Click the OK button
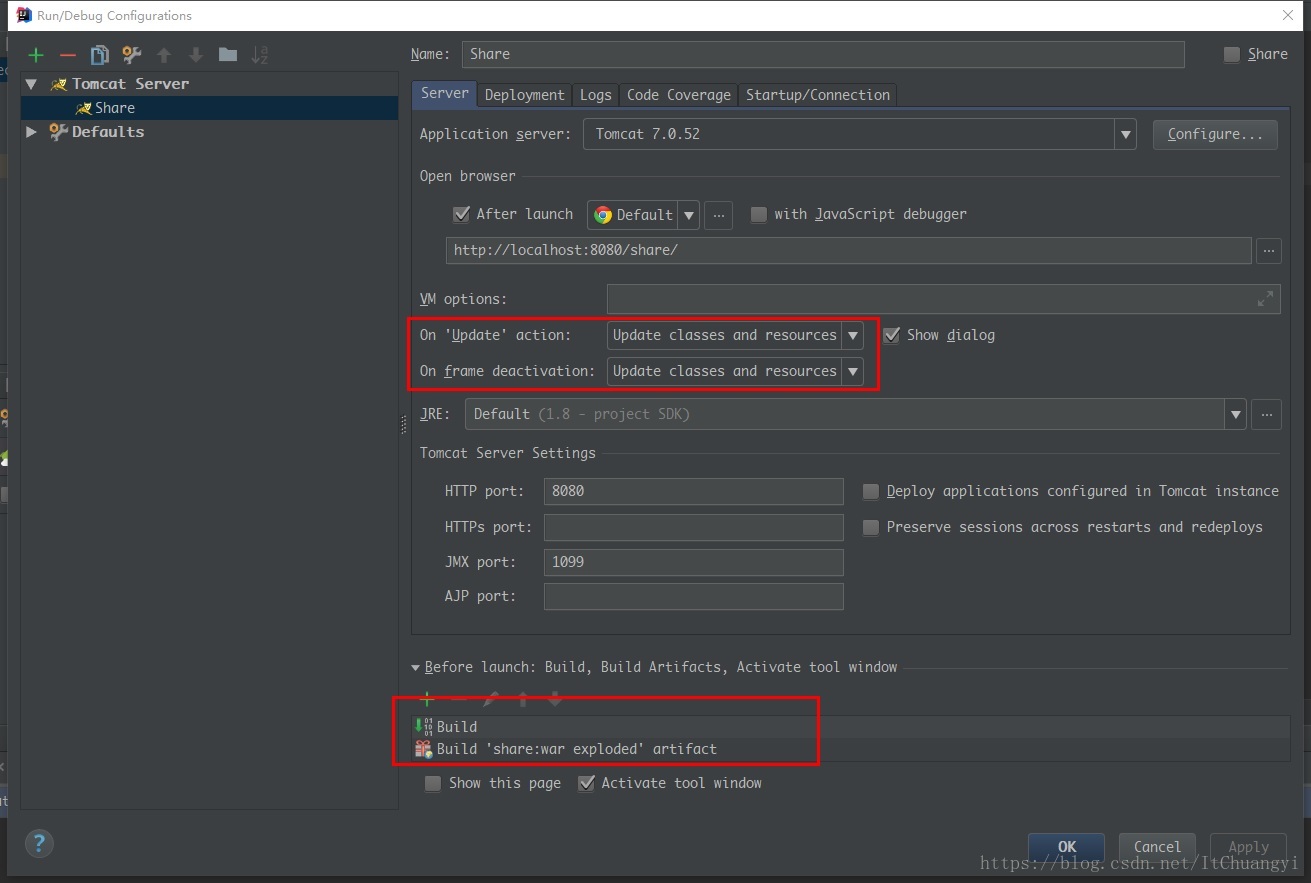Image resolution: width=1311 pixels, height=883 pixels. [x=1067, y=846]
